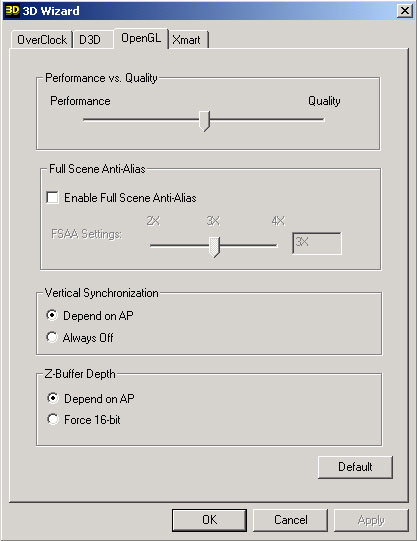Click the FSAA Settings slider thumb
Screen dimensions: 417x541
pyautogui.click(x=215, y=246)
